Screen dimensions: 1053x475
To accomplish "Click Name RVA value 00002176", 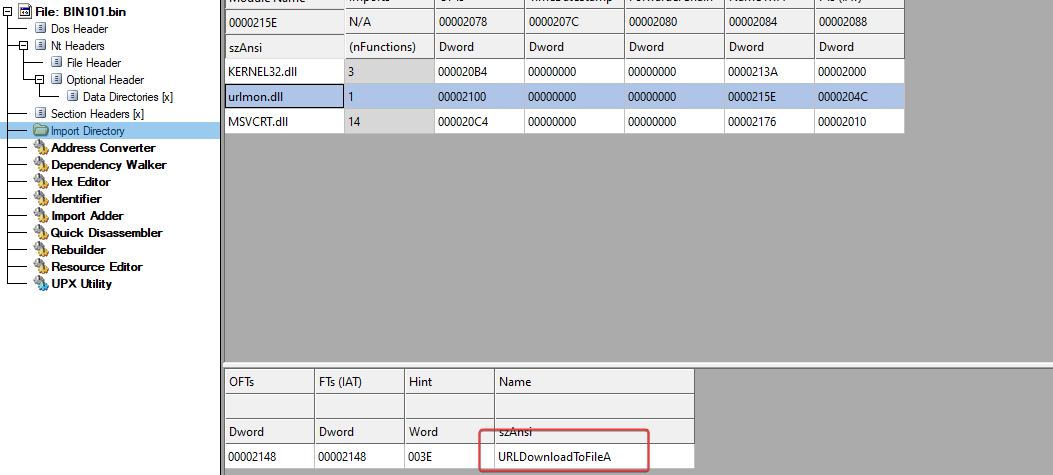I will 770,122.
